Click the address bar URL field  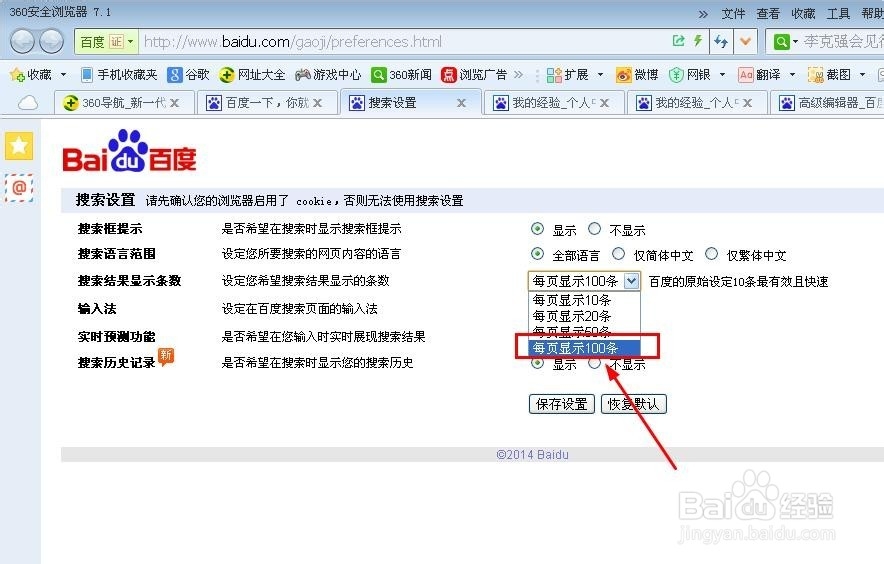tap(403, 41)
